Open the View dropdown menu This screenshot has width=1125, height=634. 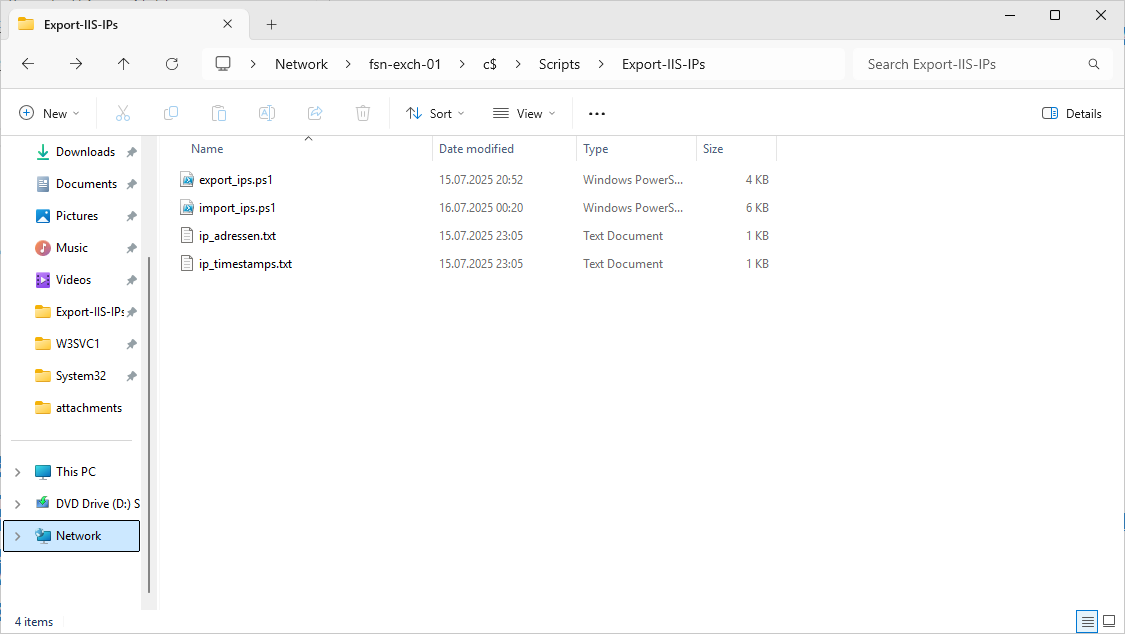(x=524, y=113)
